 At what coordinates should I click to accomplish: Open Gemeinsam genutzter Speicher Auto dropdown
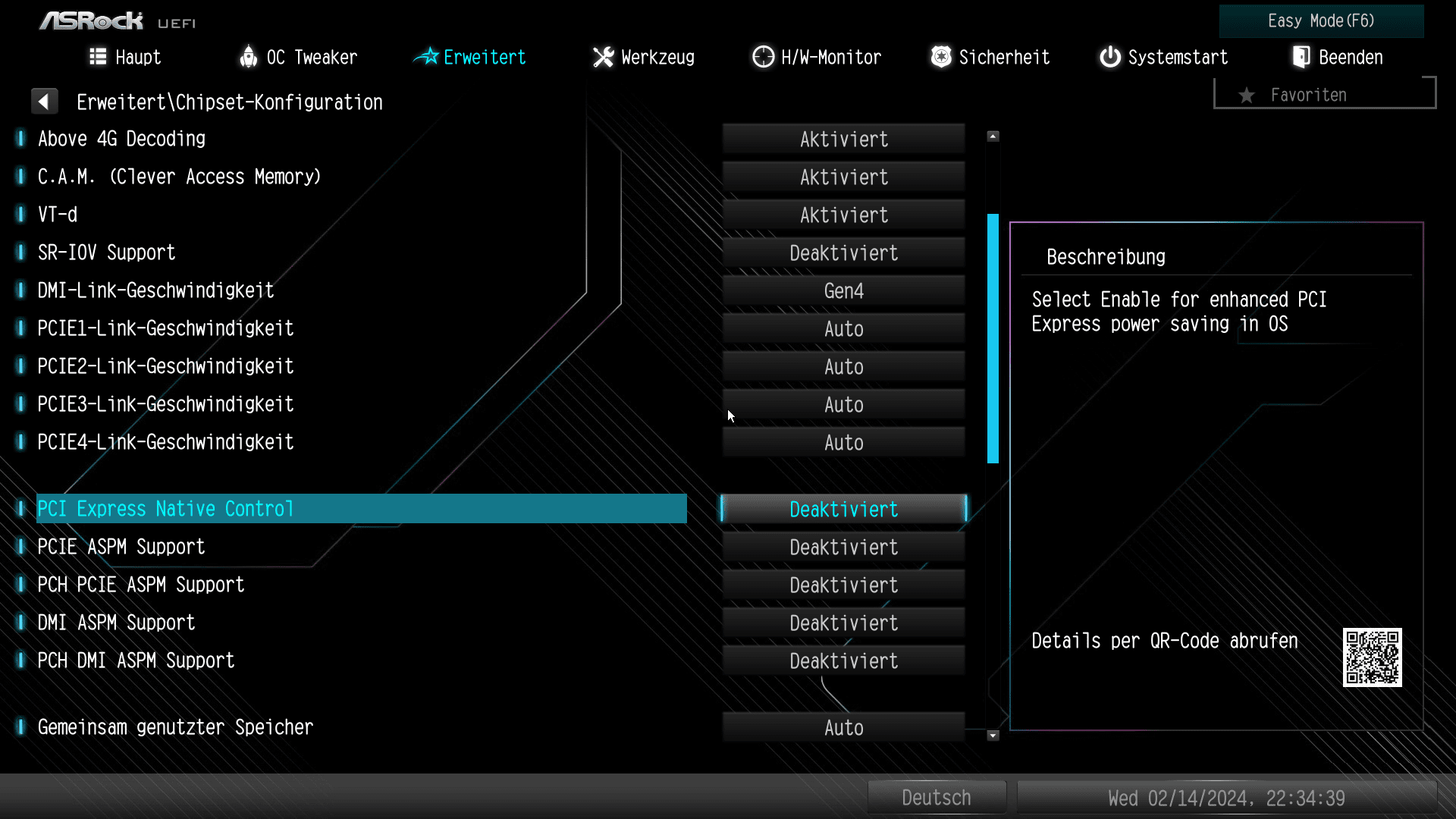click(x=843, y=728)
